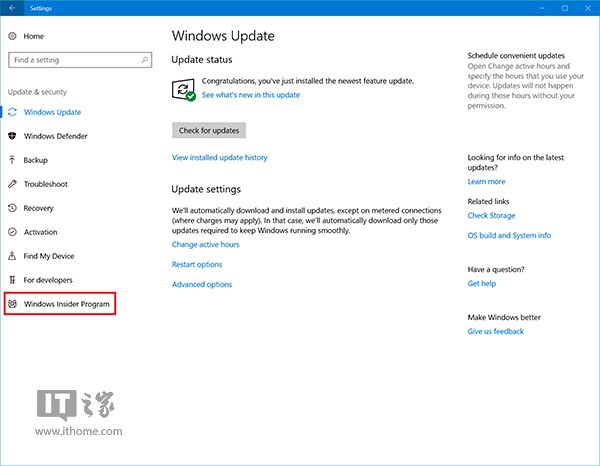Viewport: 600px width, 466px height.
Task: Open Windows Defender settings
Action: tap(55, 136)
